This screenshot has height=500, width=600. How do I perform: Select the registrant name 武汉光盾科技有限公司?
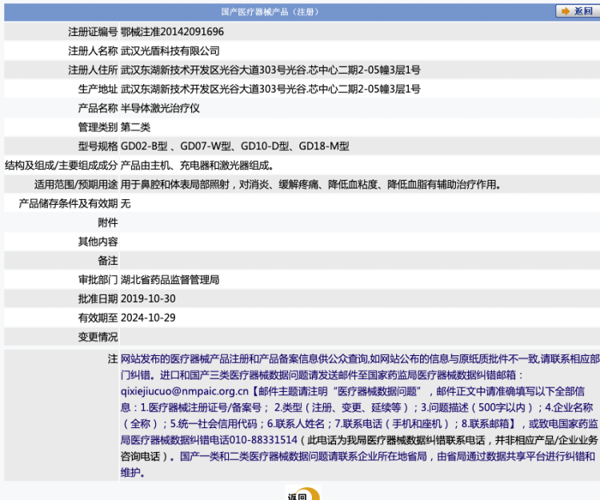[170, 50]
